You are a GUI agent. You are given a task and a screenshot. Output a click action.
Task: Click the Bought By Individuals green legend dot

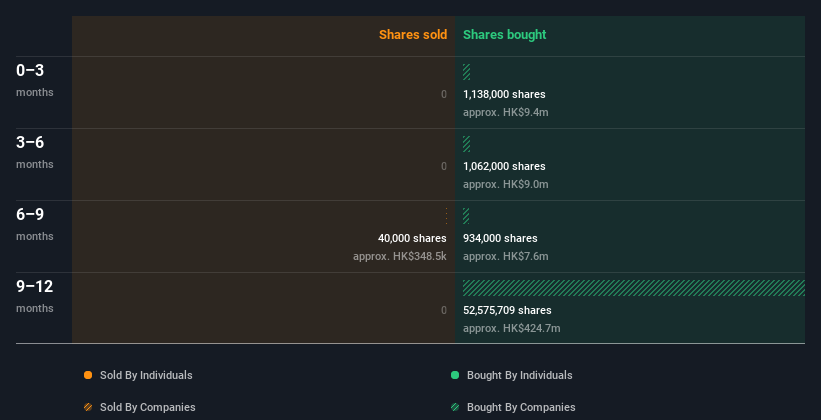pos(455,375)
